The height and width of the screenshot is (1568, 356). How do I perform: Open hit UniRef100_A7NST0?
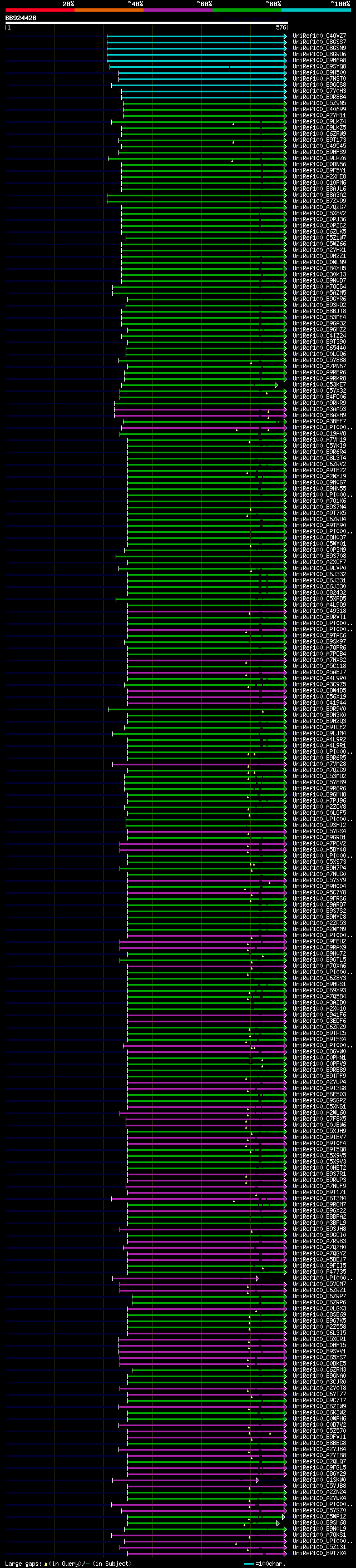coord(319,78)
